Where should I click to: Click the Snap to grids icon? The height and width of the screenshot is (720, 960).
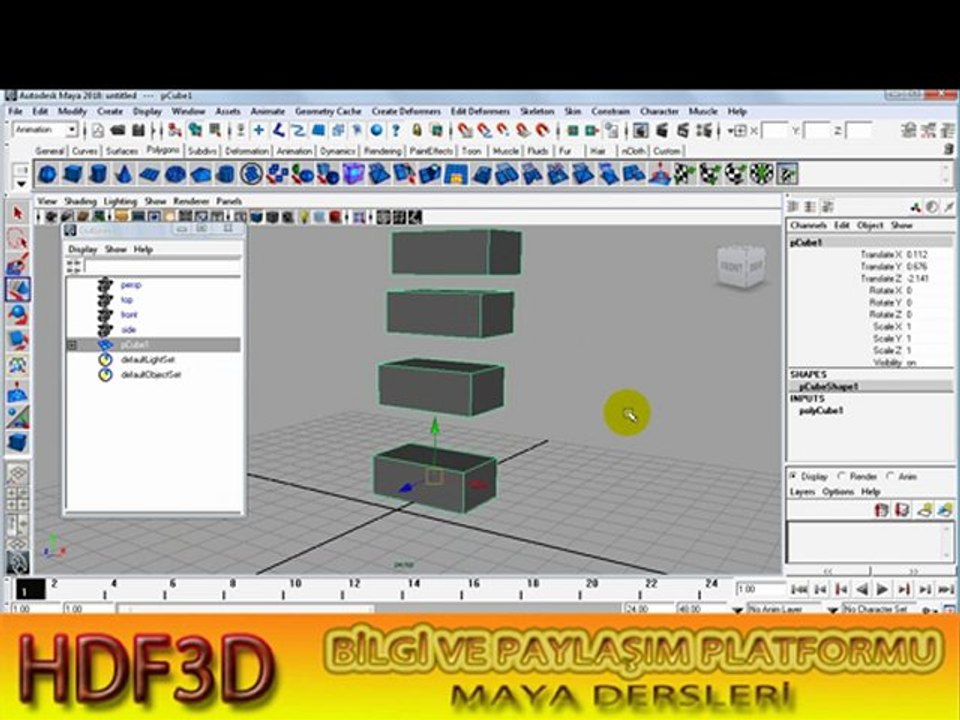pyautogui.click(x=465, y=130)
